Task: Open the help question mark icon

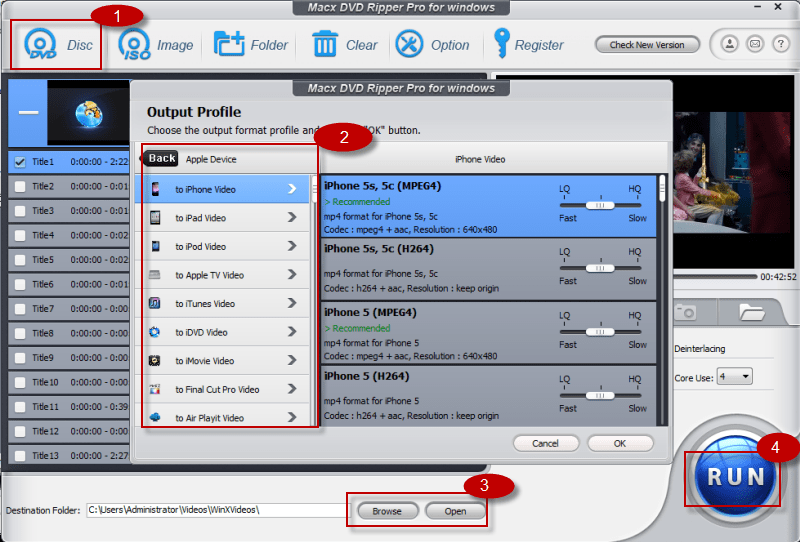Action: [x=781, y=44]
